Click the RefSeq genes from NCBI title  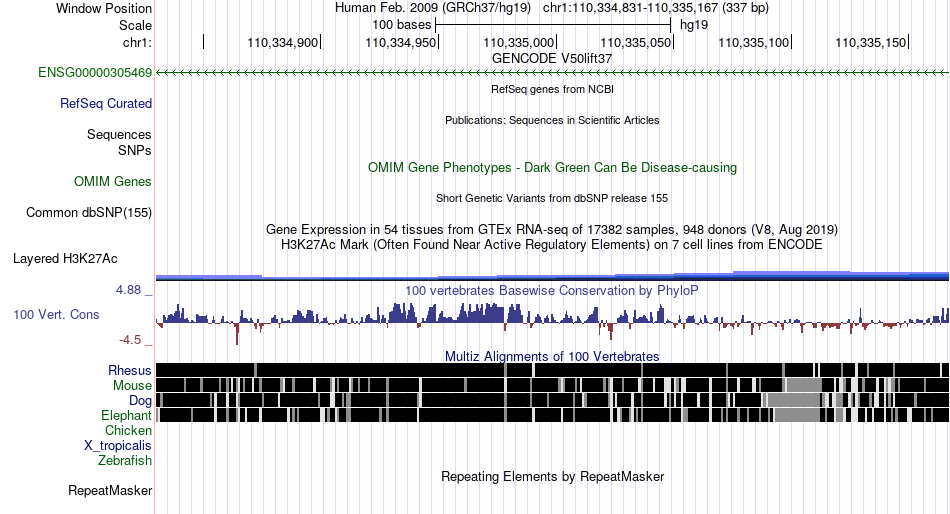[552, 89]
